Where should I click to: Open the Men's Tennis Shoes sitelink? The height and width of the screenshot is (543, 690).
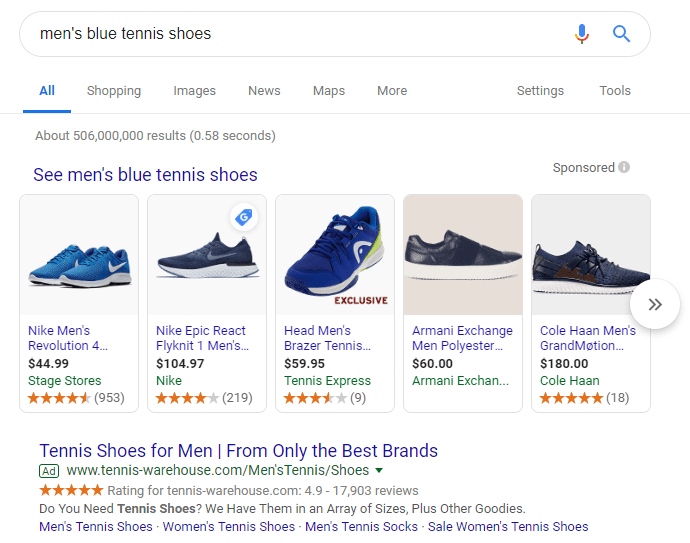click(96, 527)
